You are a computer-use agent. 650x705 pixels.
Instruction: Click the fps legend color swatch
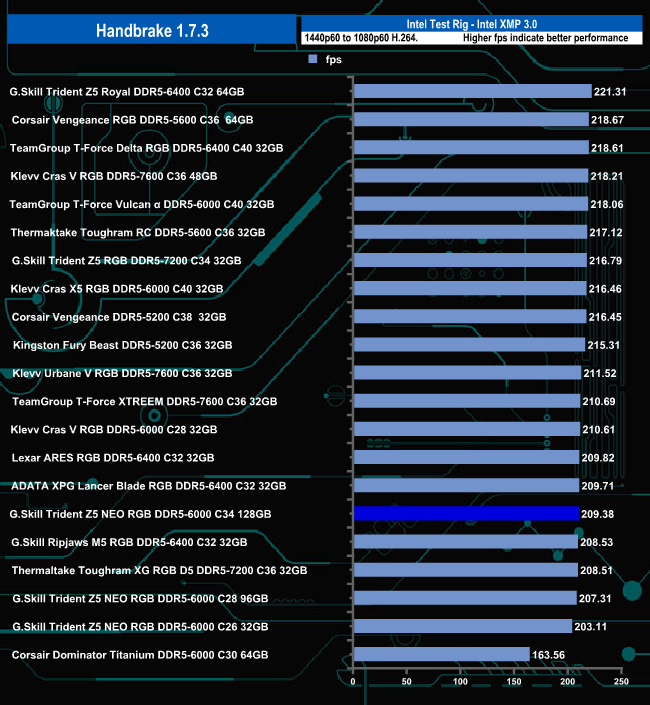[x=313, y=59]
